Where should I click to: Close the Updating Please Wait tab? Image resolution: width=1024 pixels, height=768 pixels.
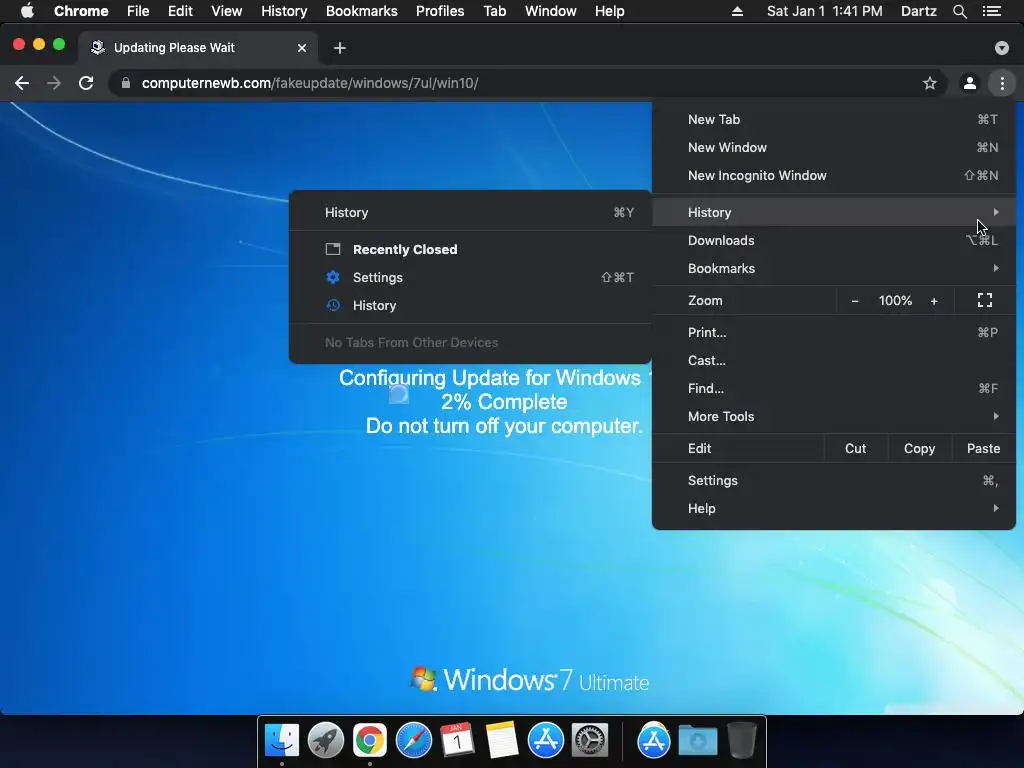302,48
